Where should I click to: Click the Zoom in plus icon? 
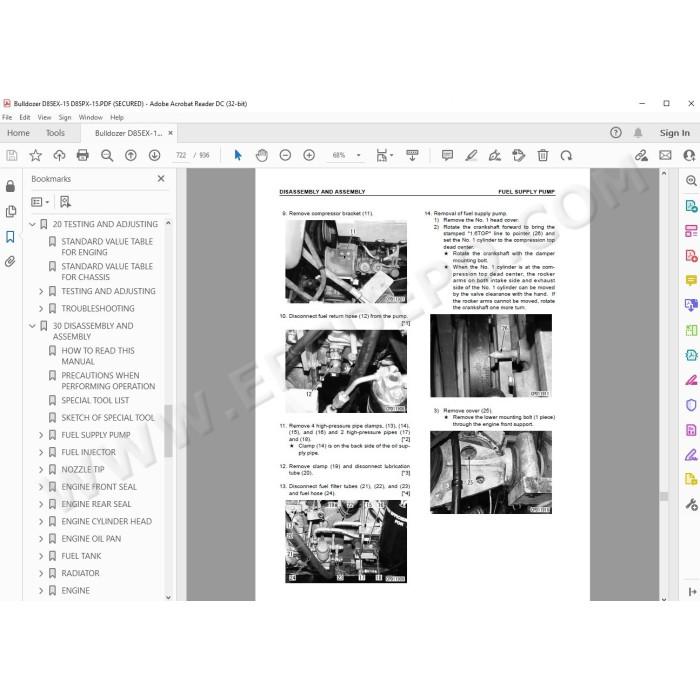pos(309,155)
